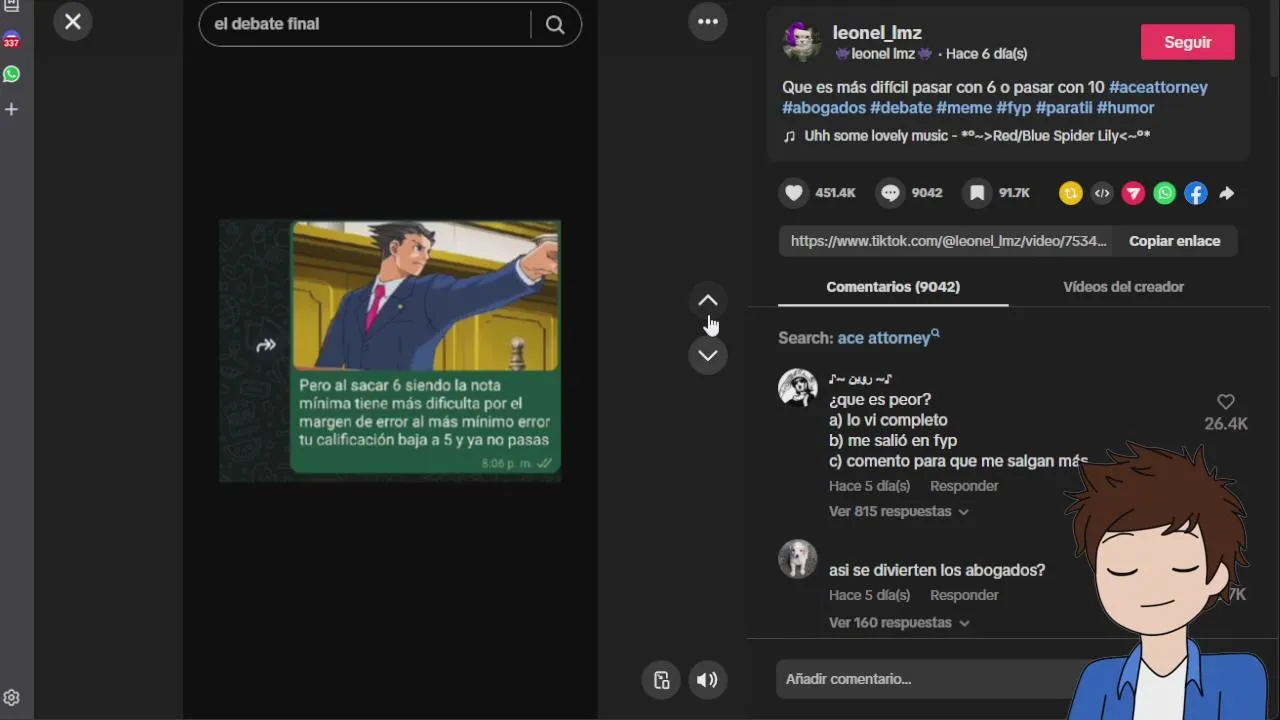The height and width of the screenshot is (720, 1280).
Task: Click the auto-scroll icon beside the speaker
Action: tap(661, 680)
